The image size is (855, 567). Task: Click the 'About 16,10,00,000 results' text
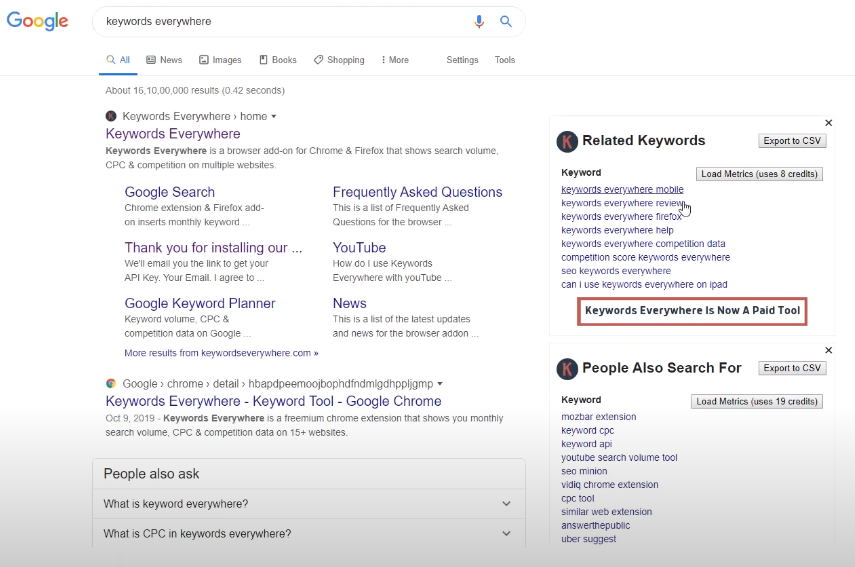(195, 91)
